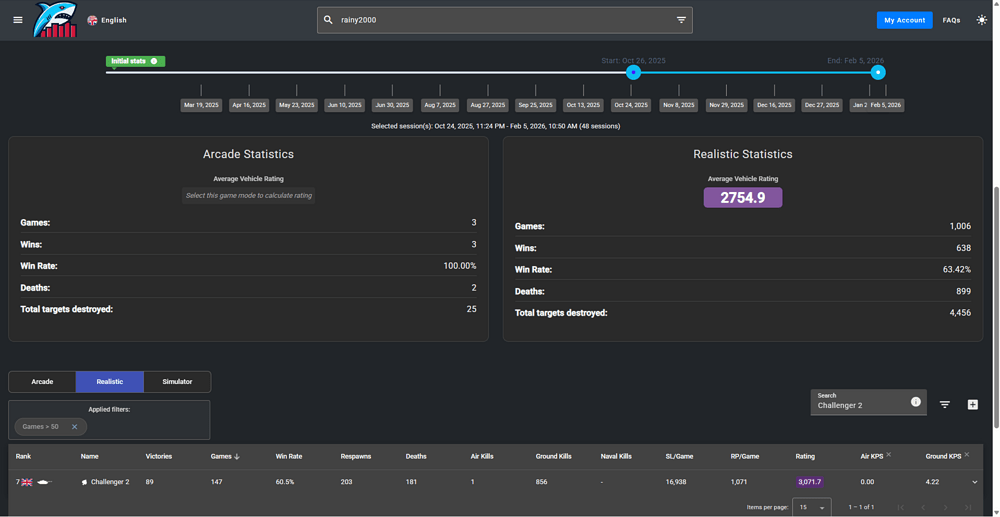Click the My Account button
The image size is (1000, 517).
point(904,20)
